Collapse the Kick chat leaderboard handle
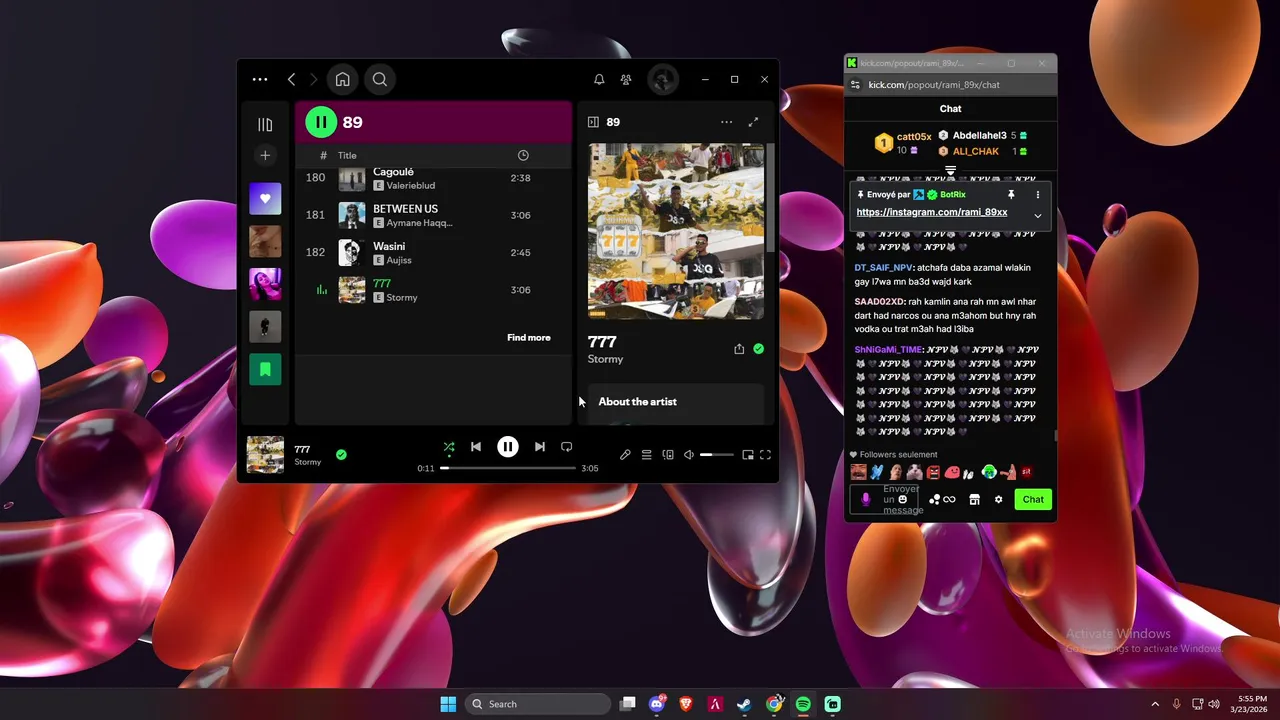The width and height of the screenshot is (1280, 720). point(950,171)
